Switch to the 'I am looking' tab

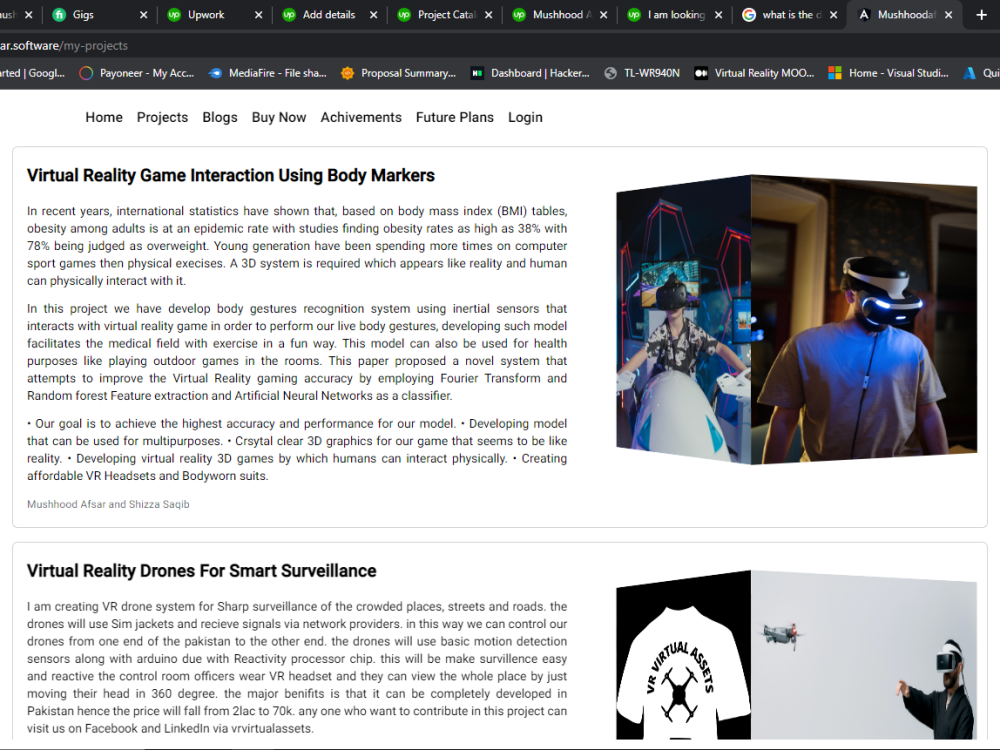[675, 15]
